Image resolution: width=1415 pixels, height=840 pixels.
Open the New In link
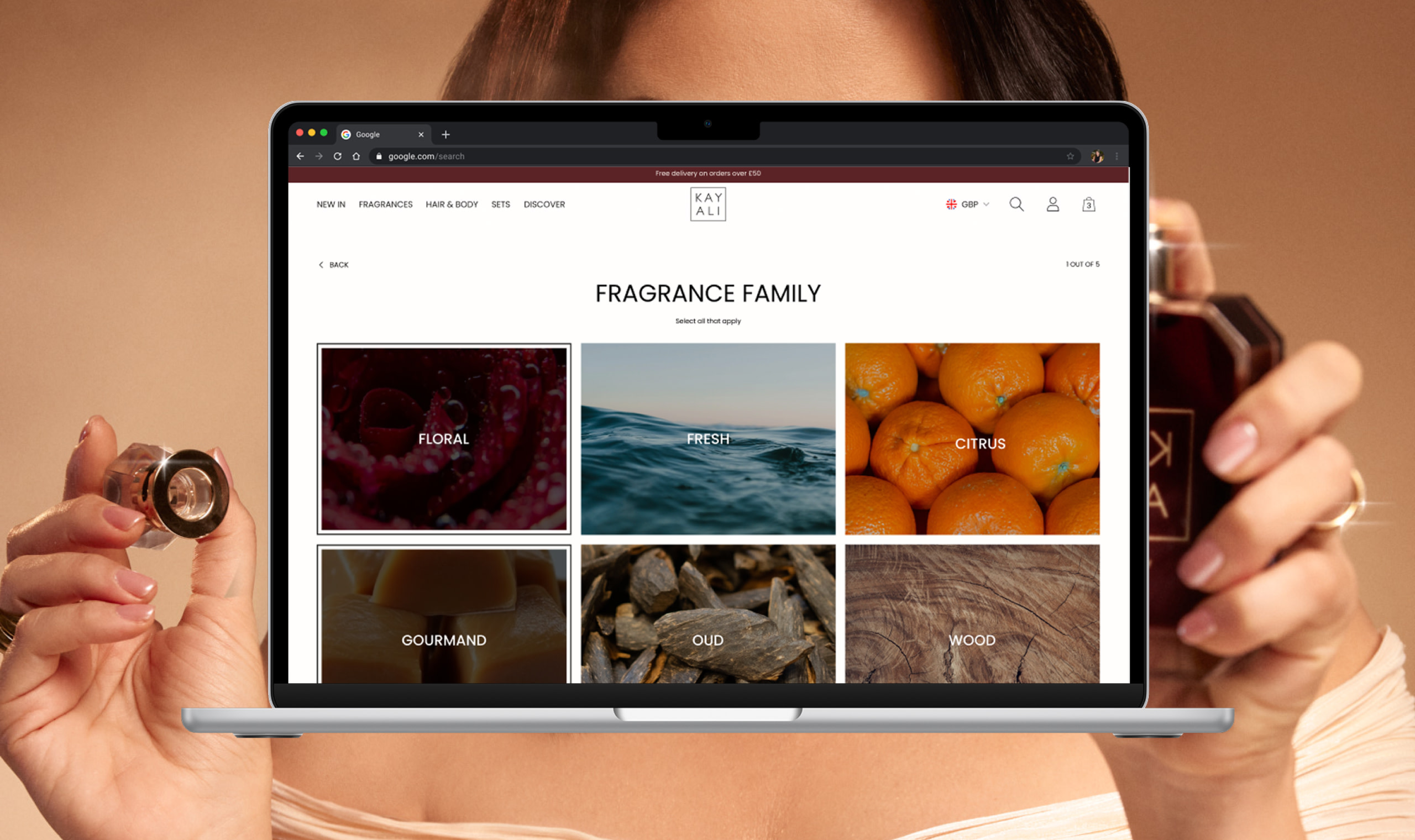(331, 204)
